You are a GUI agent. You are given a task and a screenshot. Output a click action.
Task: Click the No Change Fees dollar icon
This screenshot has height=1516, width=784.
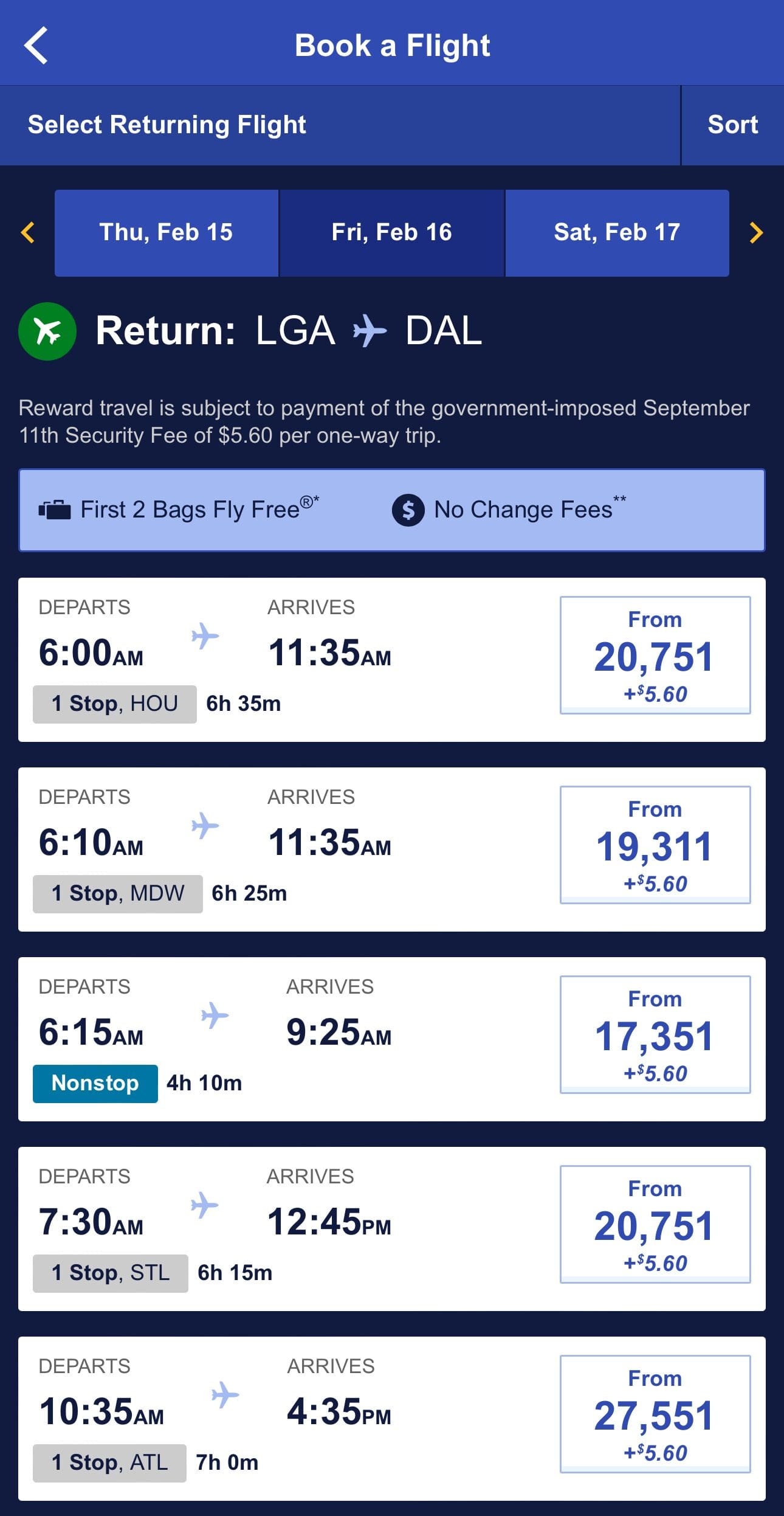point(408,510)
